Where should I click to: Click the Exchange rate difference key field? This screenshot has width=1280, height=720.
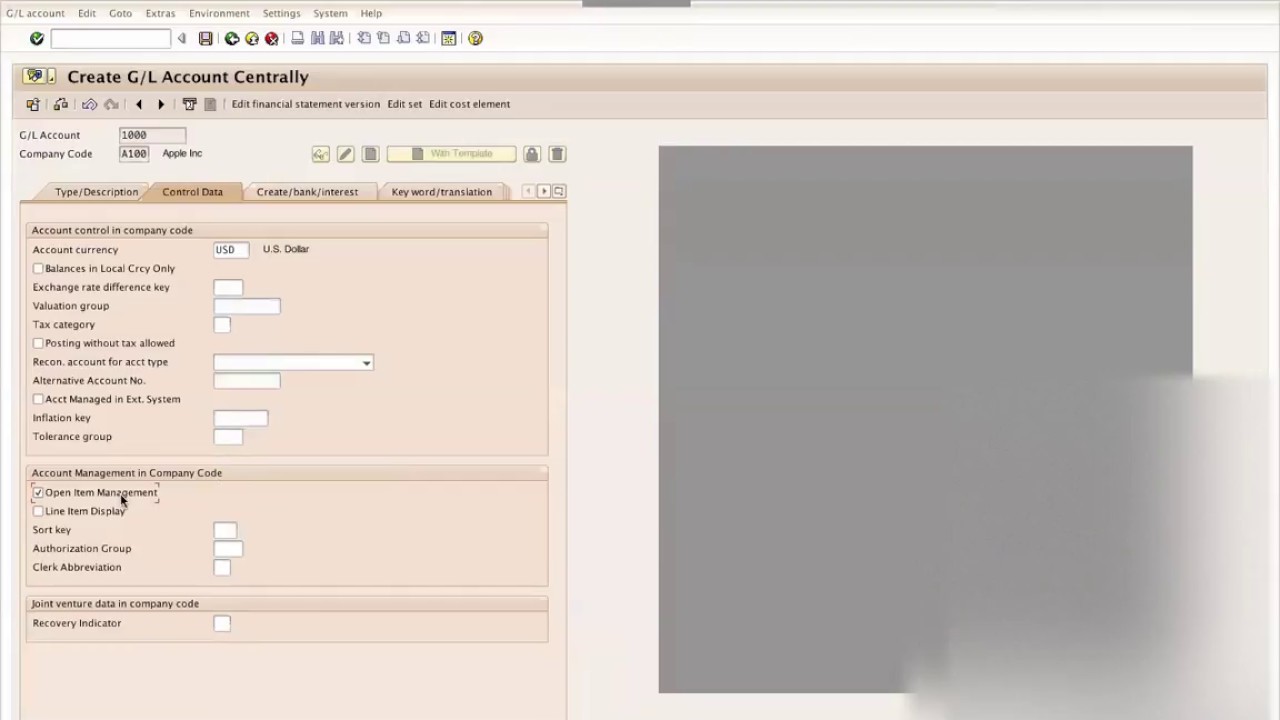pos(228,287)
